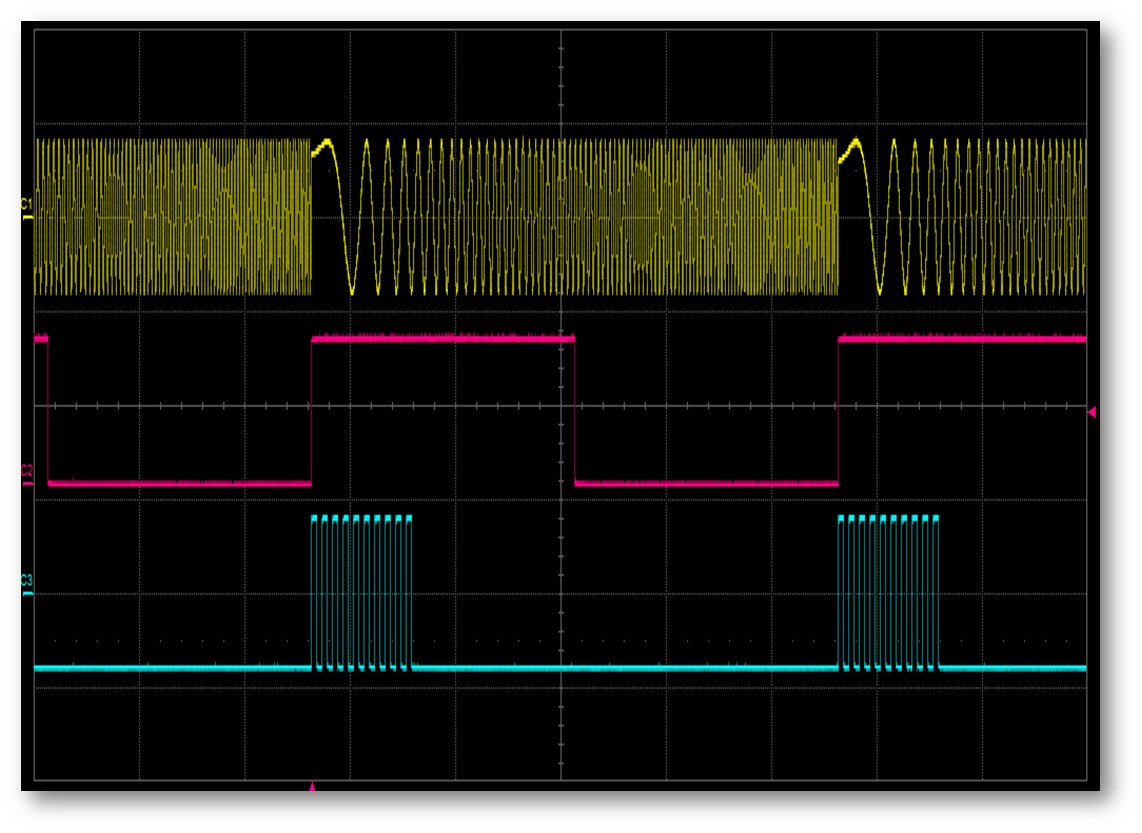Click the first pink high-level plateau
Viewport: 1142px width, 833px height.
click(x=443, y=339)
